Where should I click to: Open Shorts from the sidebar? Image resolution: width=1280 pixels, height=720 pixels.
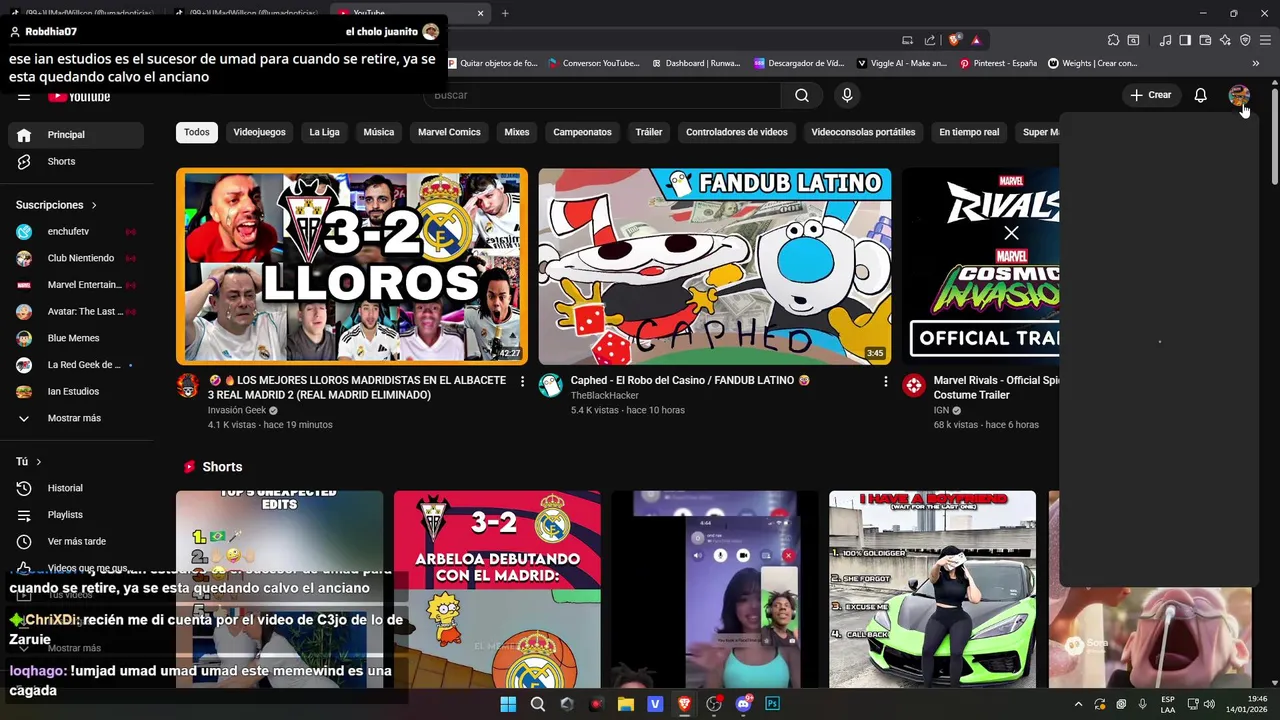click(x=76, y=161)
